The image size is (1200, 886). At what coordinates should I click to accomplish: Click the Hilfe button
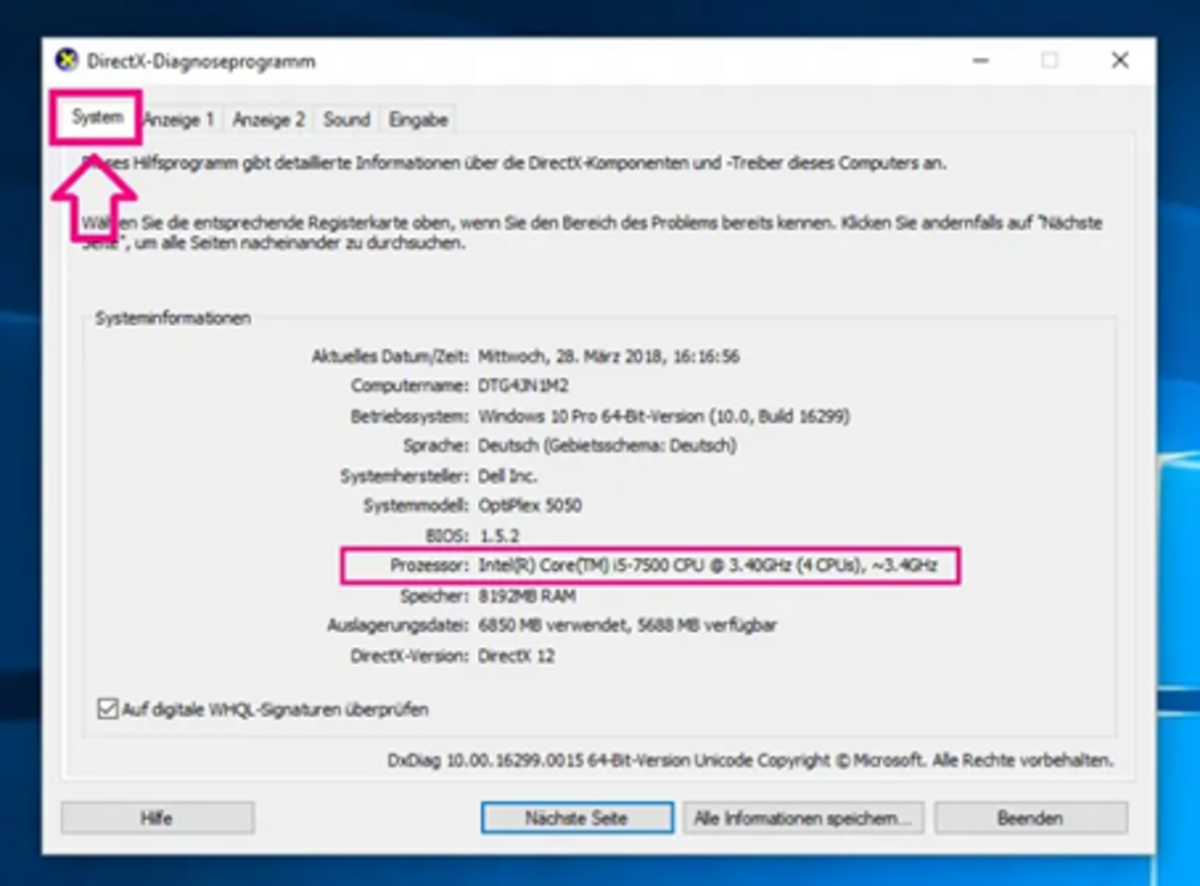(157, 818)
